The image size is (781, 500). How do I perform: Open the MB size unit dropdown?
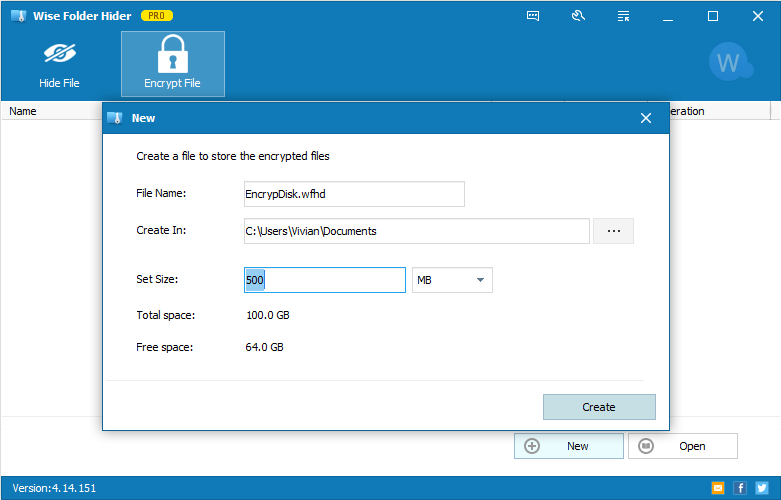click(x=452, y=280)
